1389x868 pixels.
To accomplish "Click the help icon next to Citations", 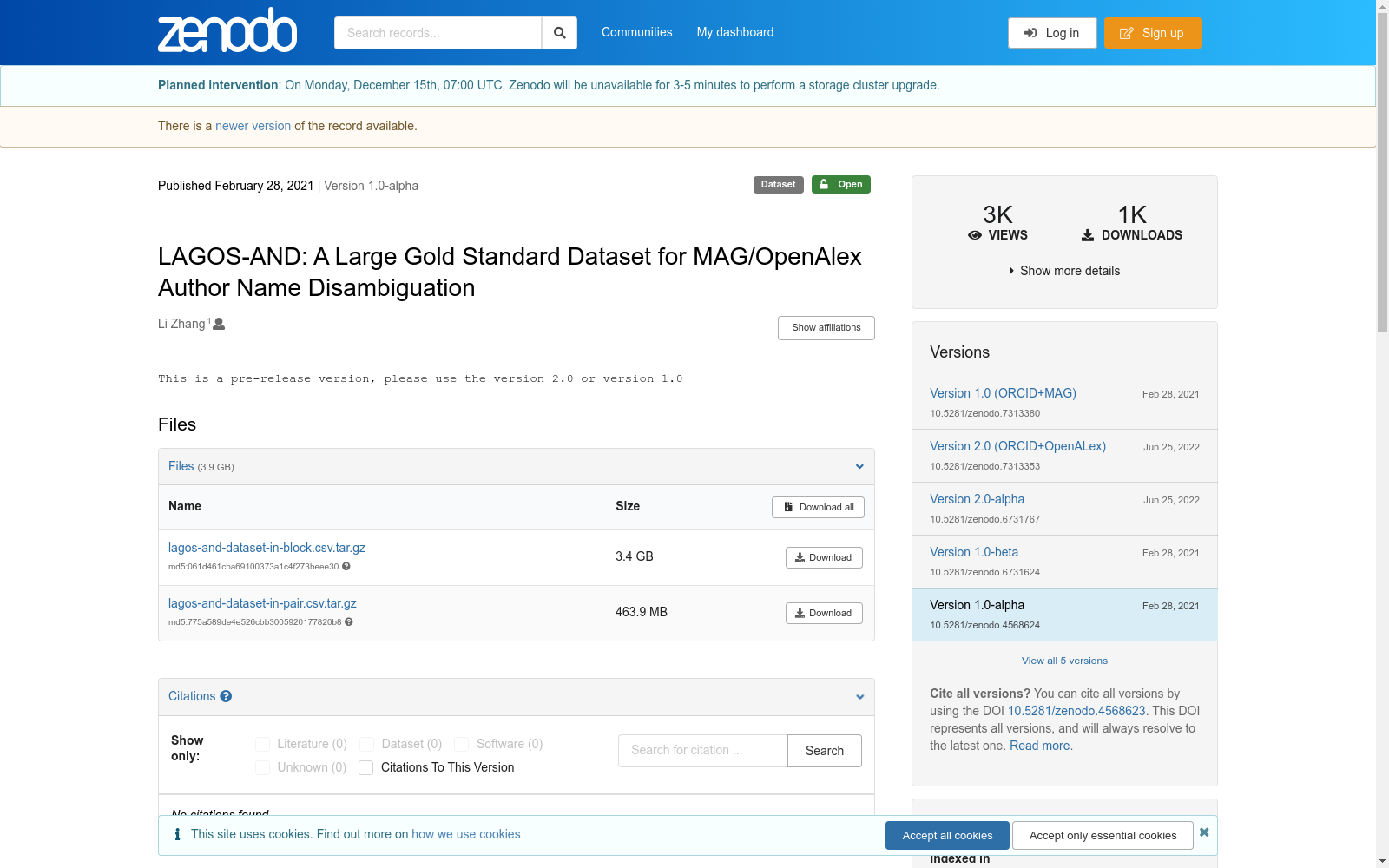I will click(226, 696).
